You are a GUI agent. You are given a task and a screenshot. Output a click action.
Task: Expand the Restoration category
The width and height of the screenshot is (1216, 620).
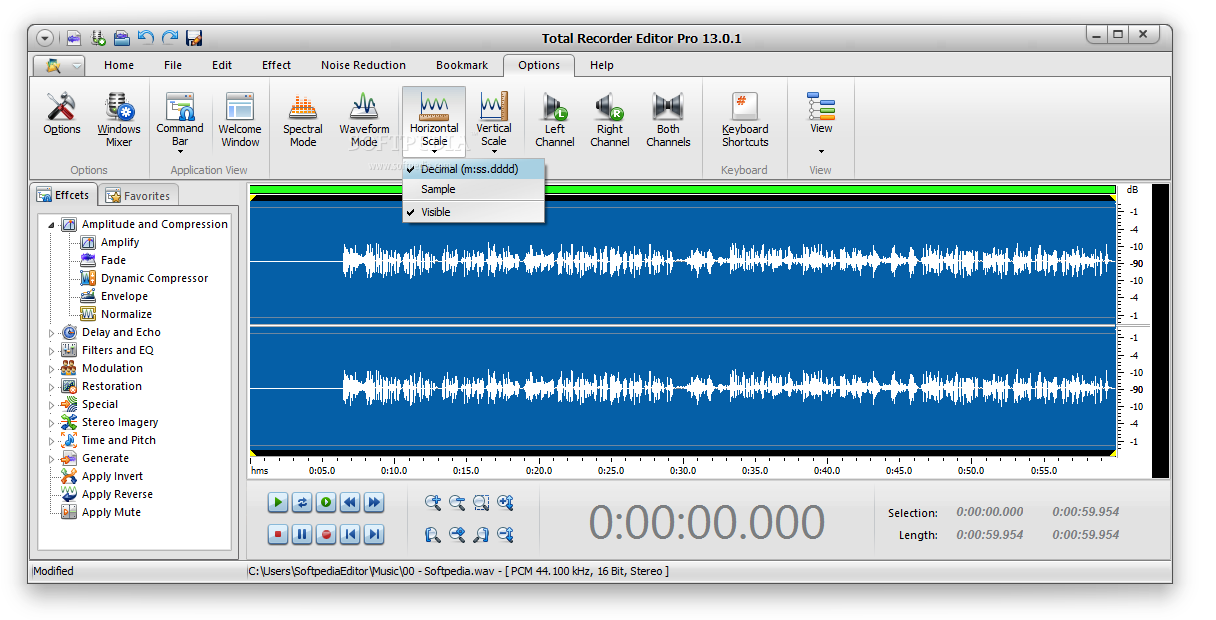pyautogui.click(x=52, y=387)
